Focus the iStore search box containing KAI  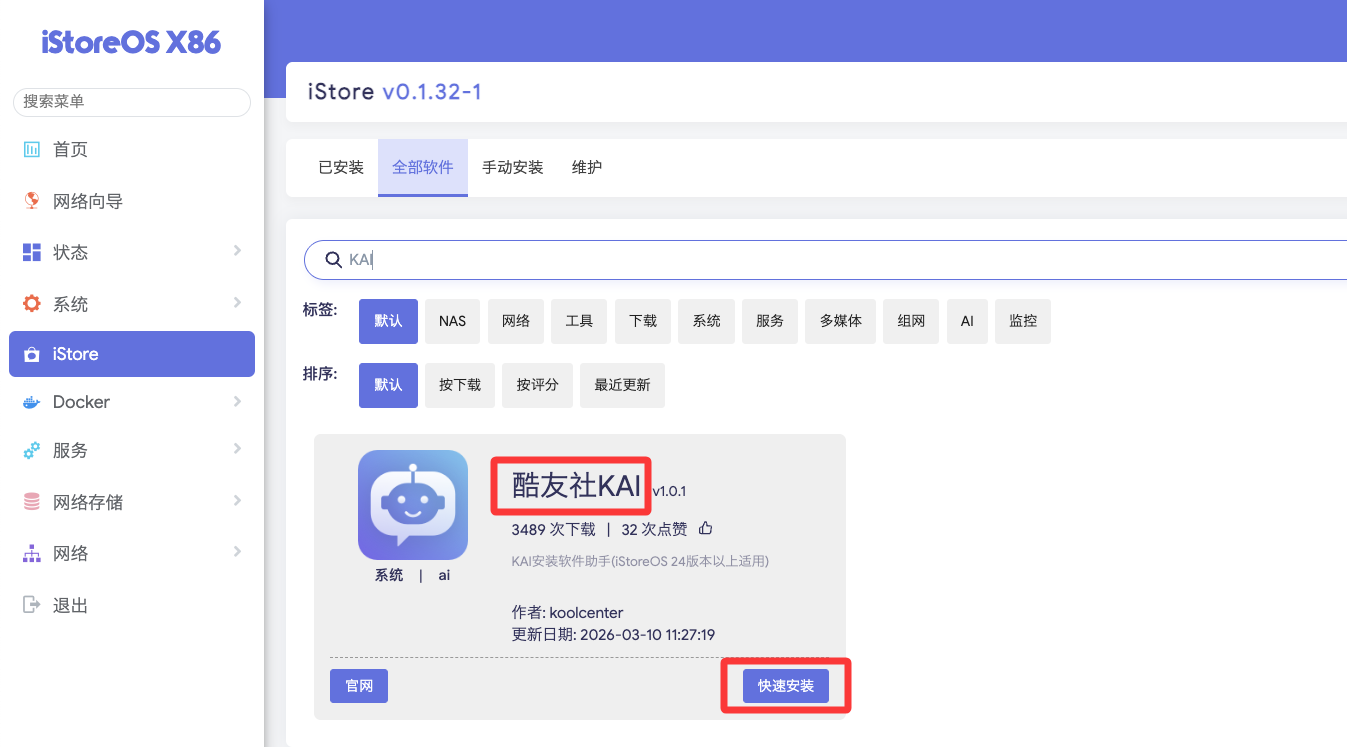tap(800, 260)
